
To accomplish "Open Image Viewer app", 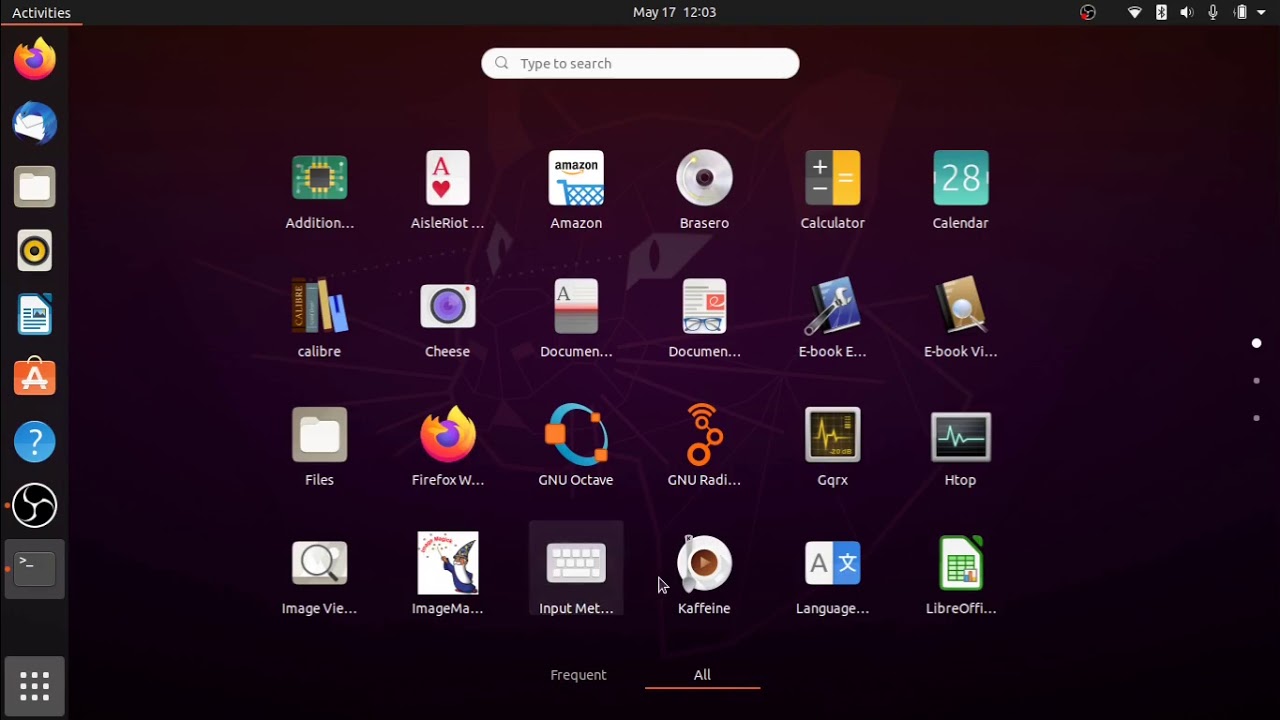I will click(x=319, y=563).
